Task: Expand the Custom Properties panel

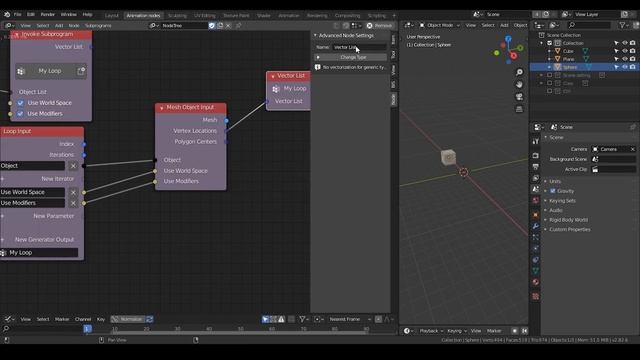Action: point(569,229)
